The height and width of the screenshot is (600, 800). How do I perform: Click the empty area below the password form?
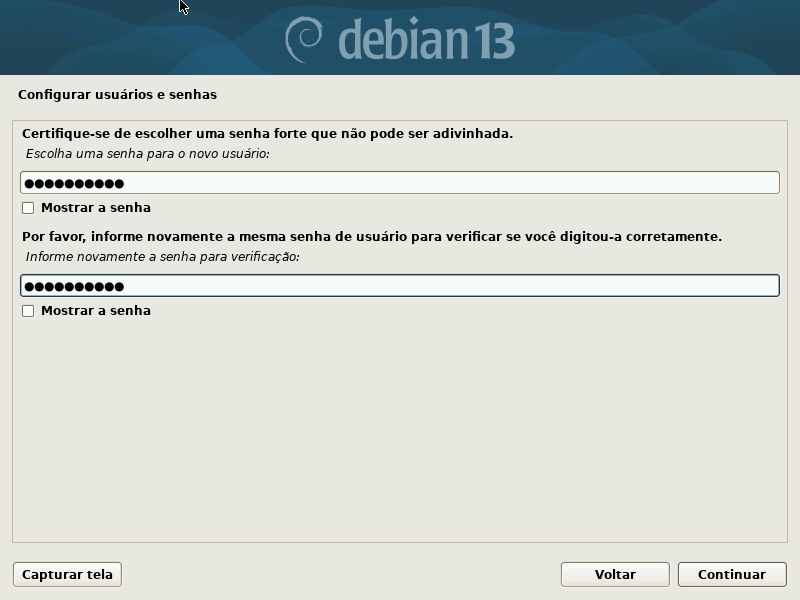[400, 429]
